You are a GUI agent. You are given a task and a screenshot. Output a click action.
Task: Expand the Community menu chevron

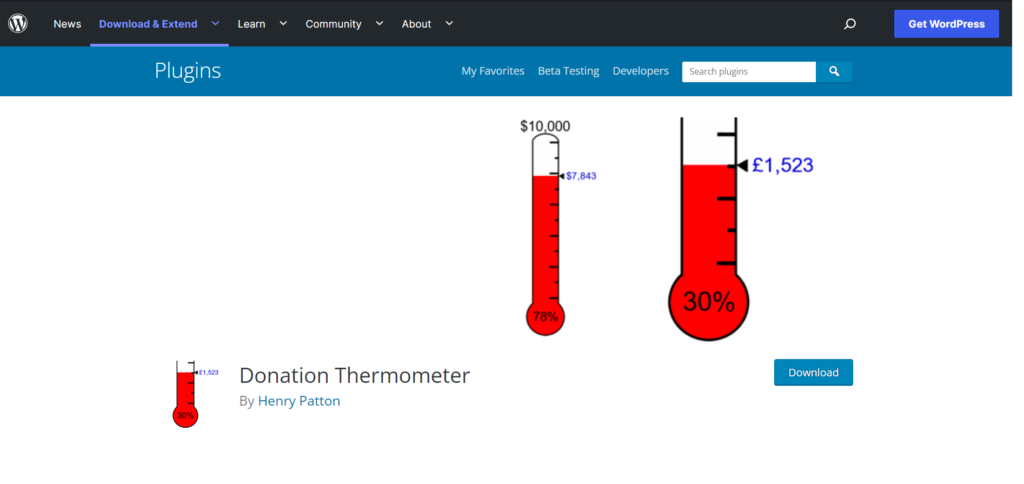[x=379, y=24]
